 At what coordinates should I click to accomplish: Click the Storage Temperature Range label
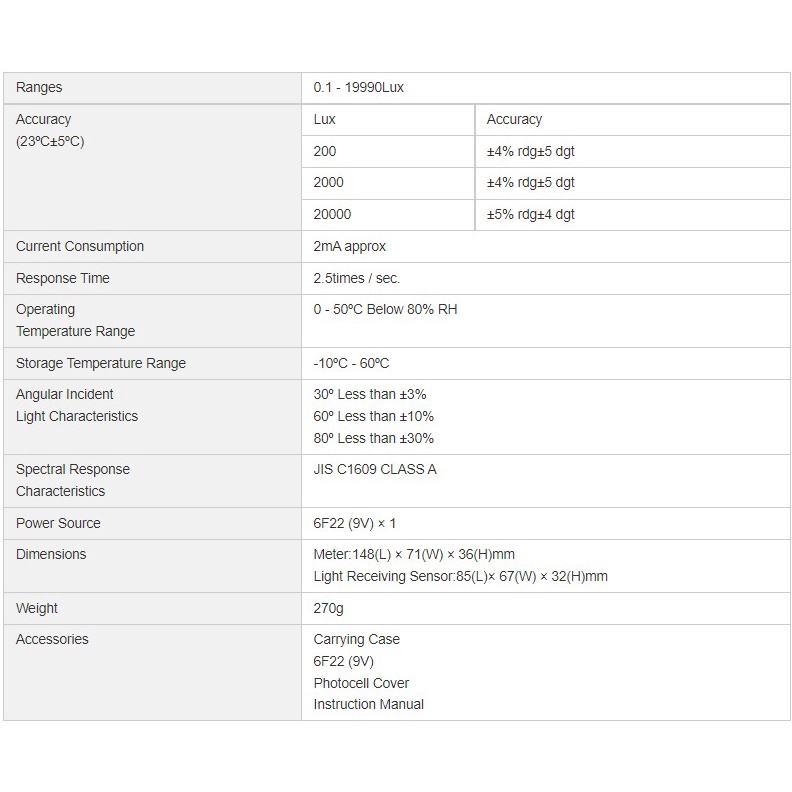(101, 364)
